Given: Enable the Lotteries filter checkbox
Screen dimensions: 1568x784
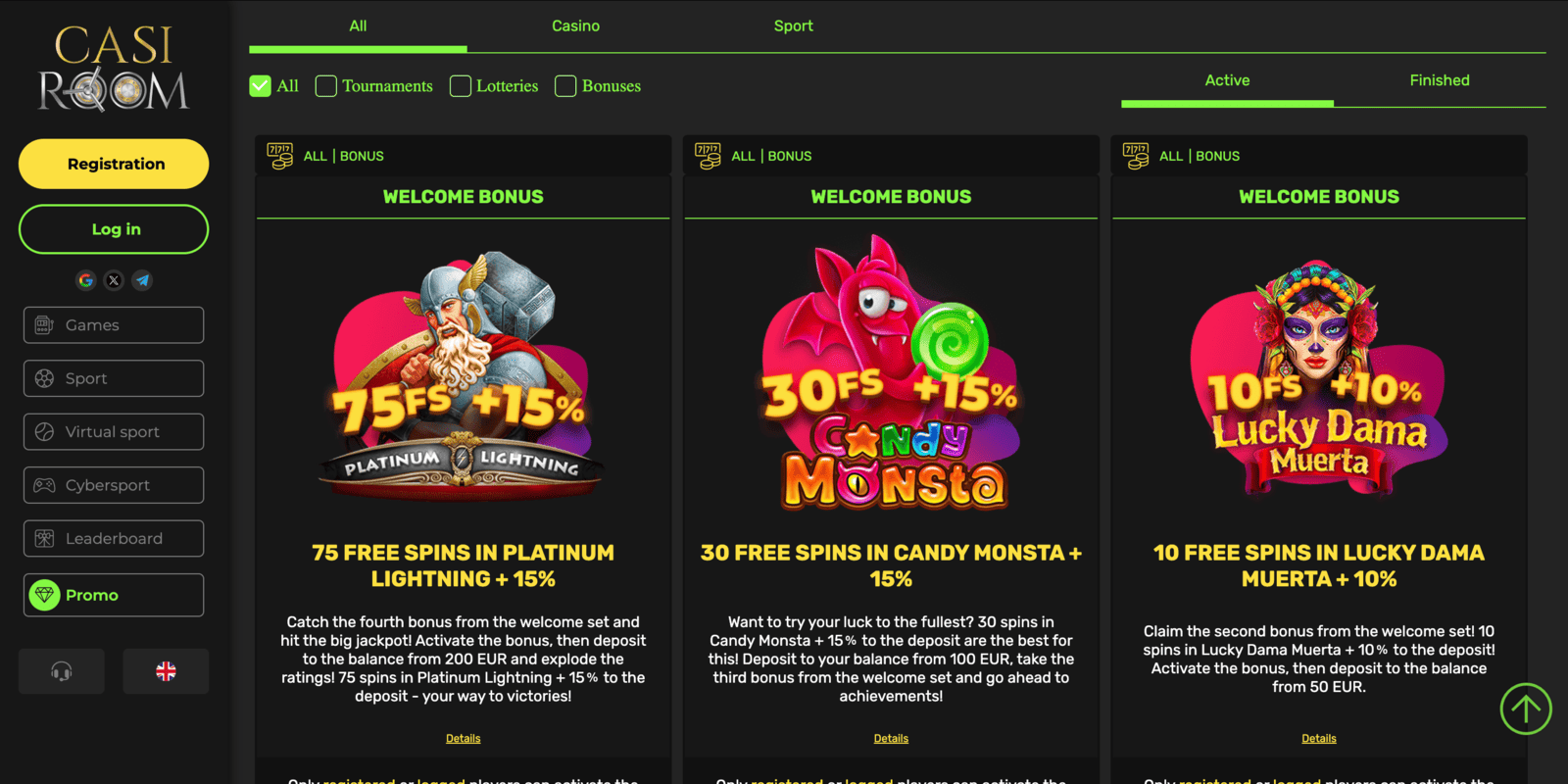Looking at the screenshot, I should tap(461, 86).
